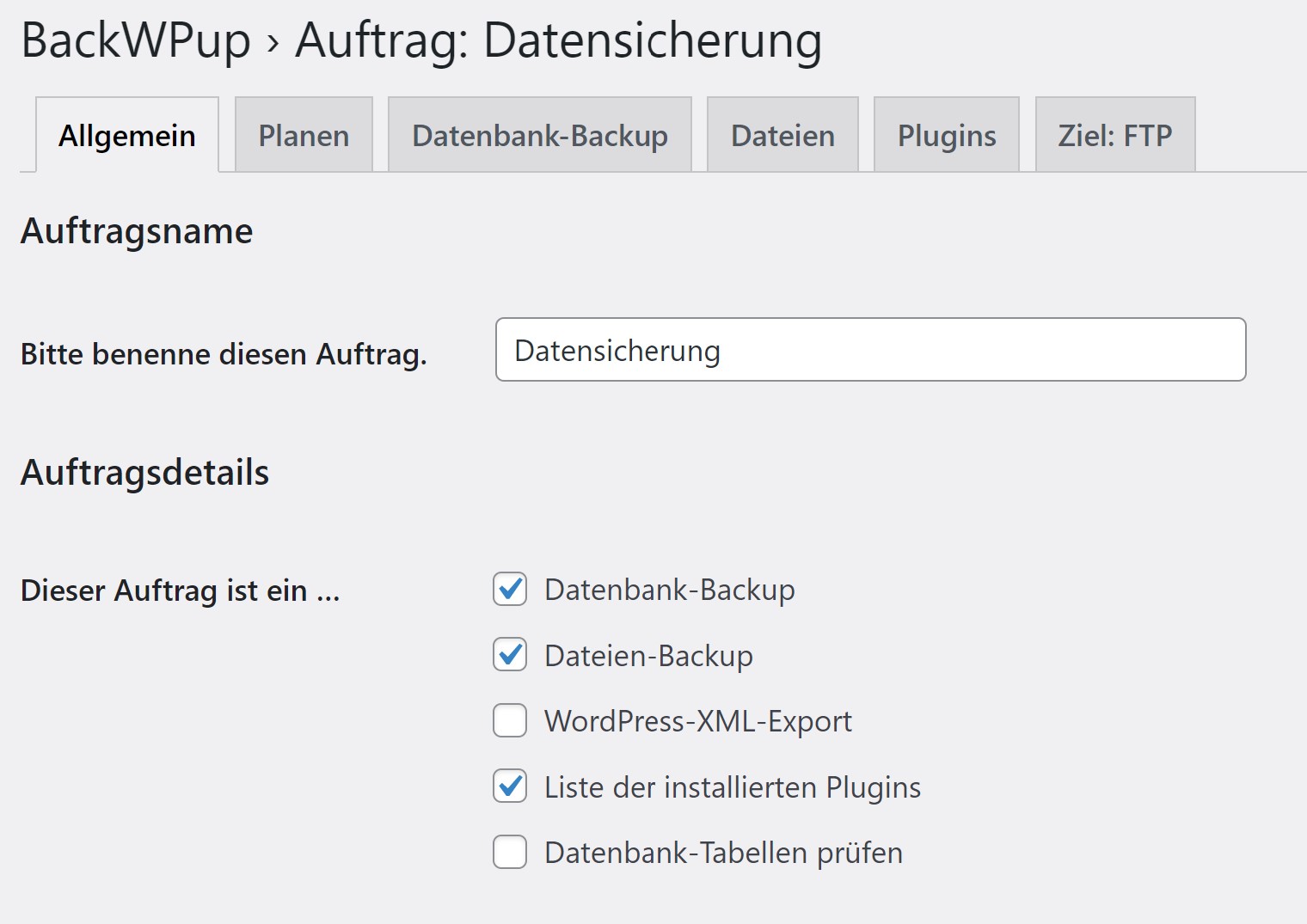Click the 'Dieser Auftrag ist ein …' label
The image size is (1307, 924).
[181, 591]
